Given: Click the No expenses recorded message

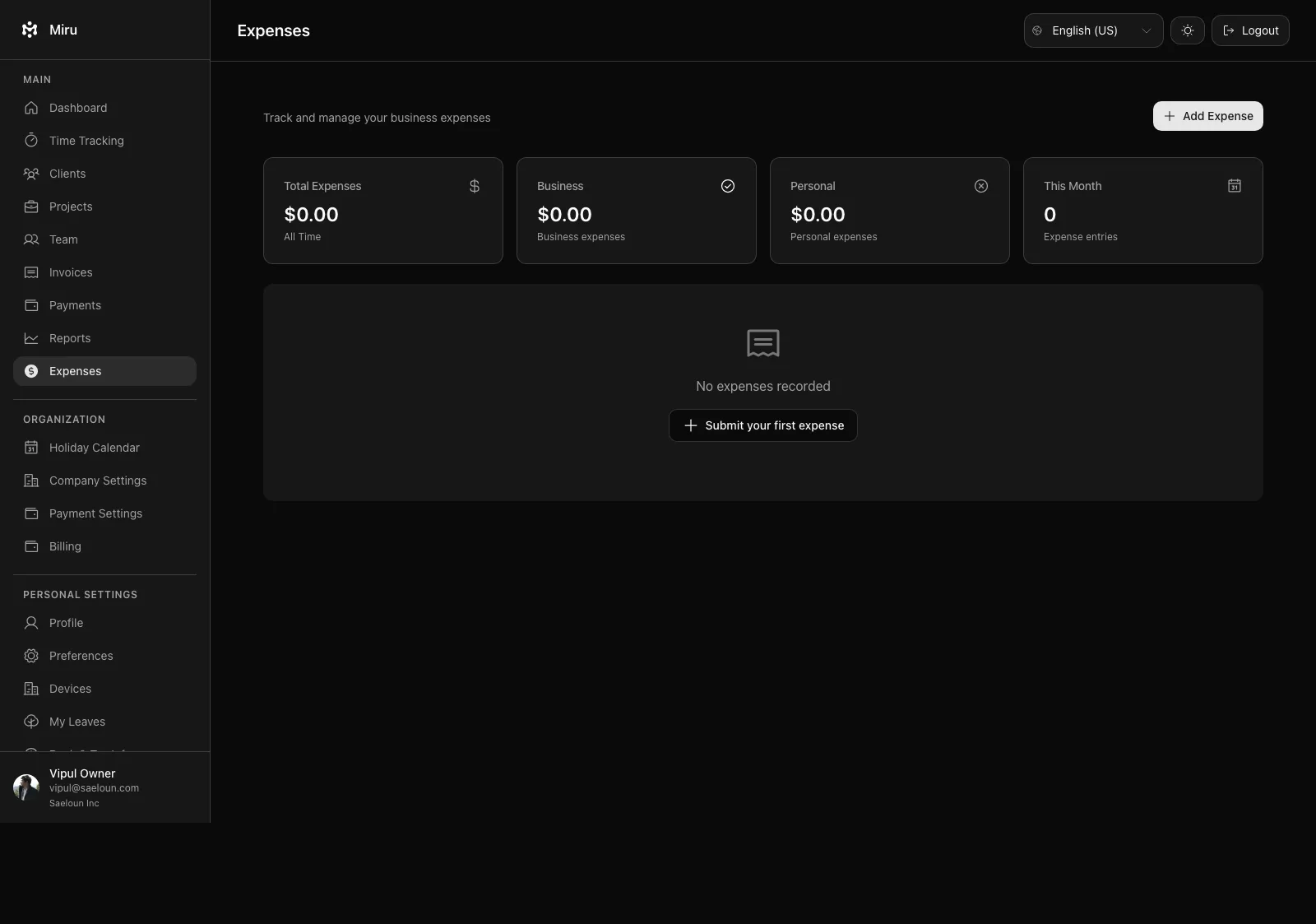Looking at the screenshot, I should pyautogui.click(x=763, y=386).
